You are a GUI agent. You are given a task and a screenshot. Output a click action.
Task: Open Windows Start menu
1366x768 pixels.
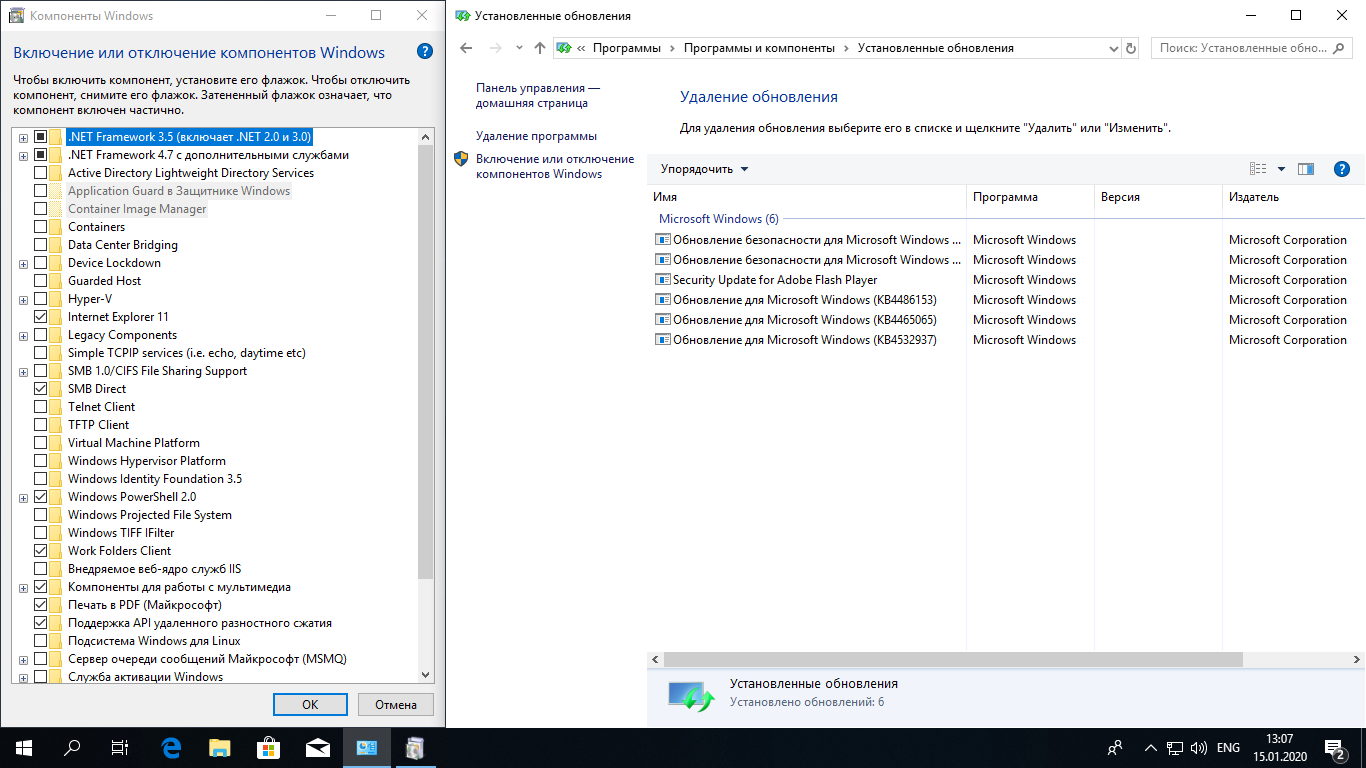[x=24, y=748]
